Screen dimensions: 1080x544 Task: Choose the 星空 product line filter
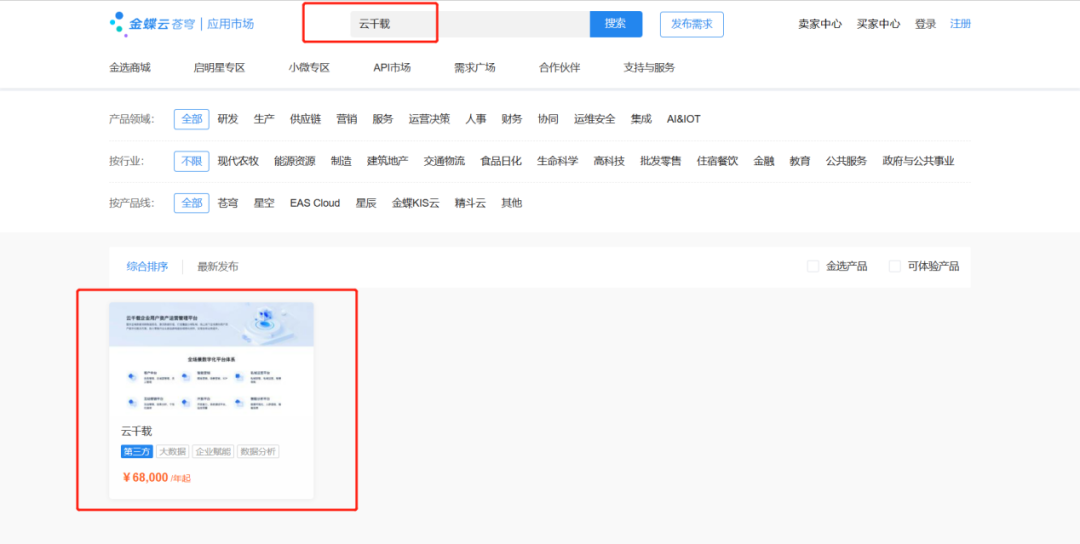(x=264, y=203)
